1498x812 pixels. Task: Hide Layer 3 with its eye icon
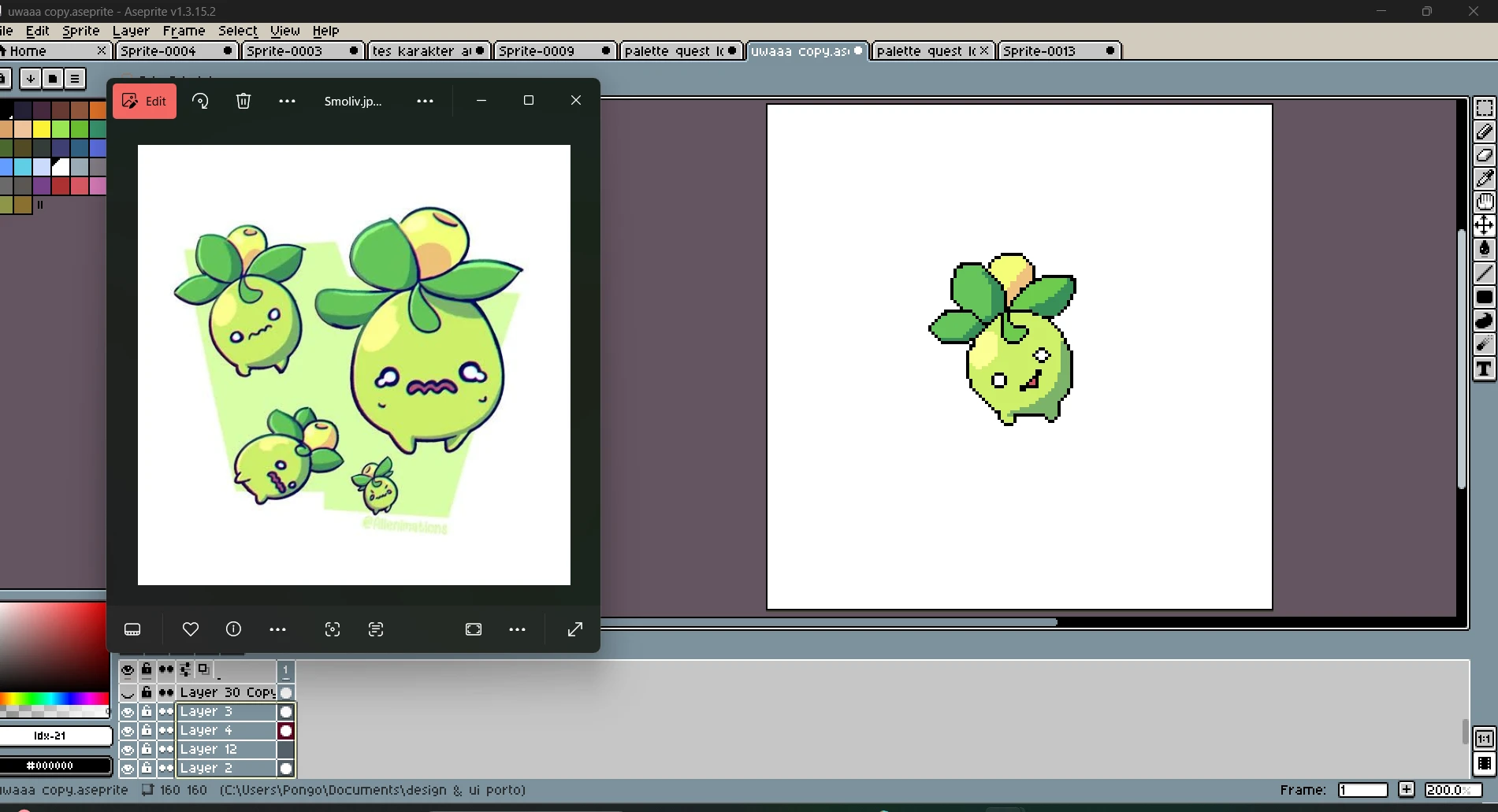[x=128, y=711]
